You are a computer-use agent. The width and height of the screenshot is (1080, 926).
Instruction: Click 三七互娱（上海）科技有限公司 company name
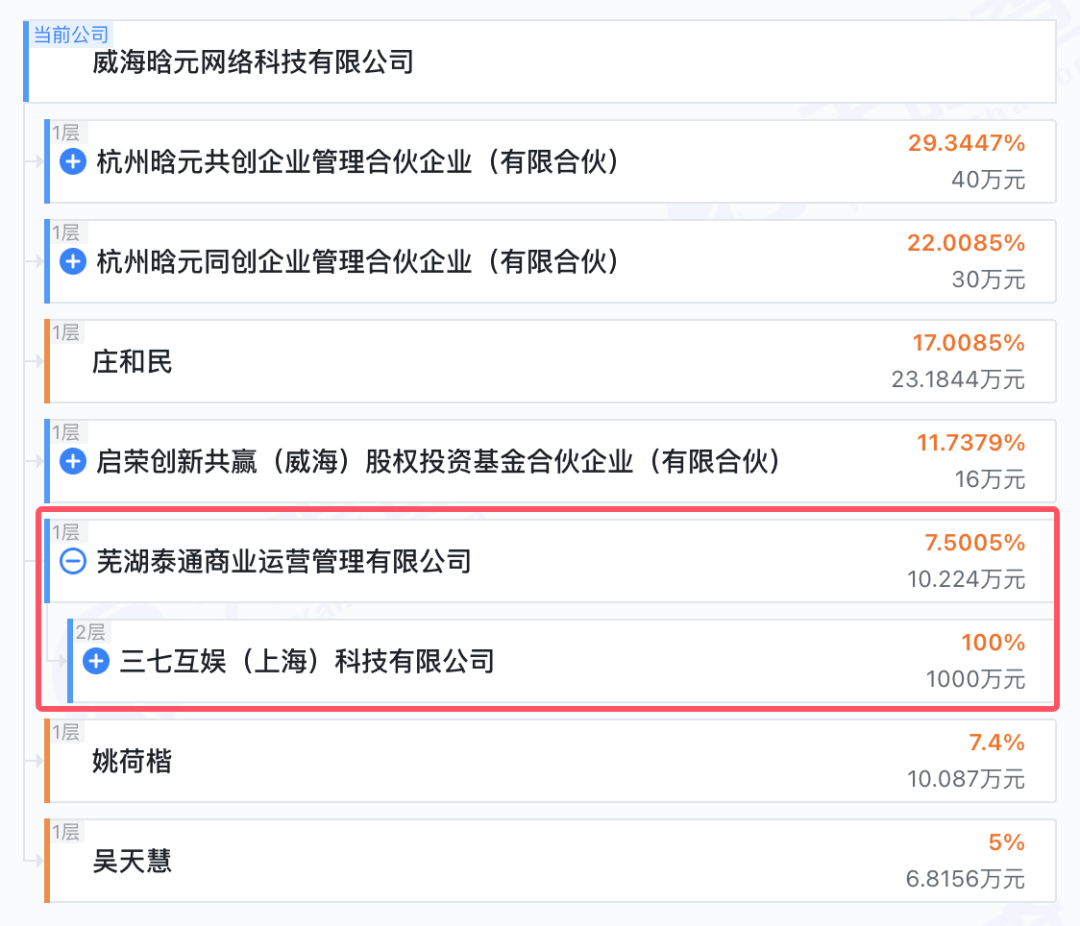pyautogui.click(x=307, y=661)
